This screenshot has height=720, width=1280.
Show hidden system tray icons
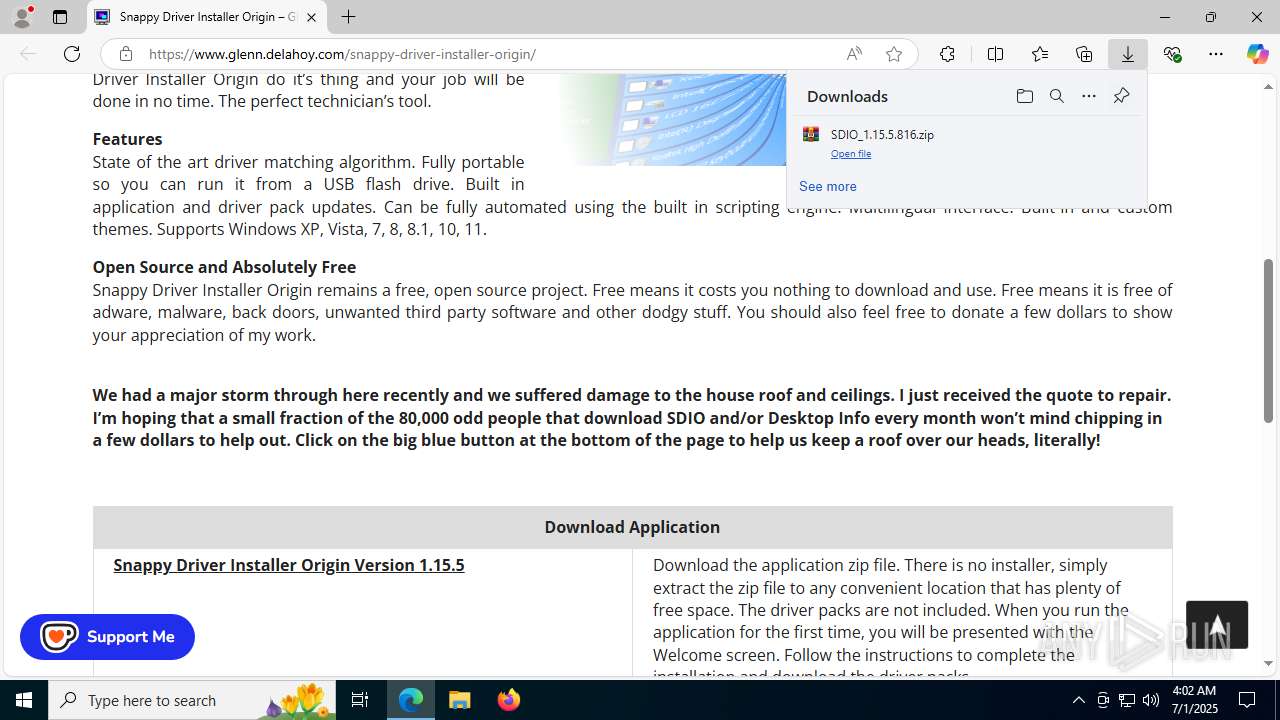point(1078,700)
